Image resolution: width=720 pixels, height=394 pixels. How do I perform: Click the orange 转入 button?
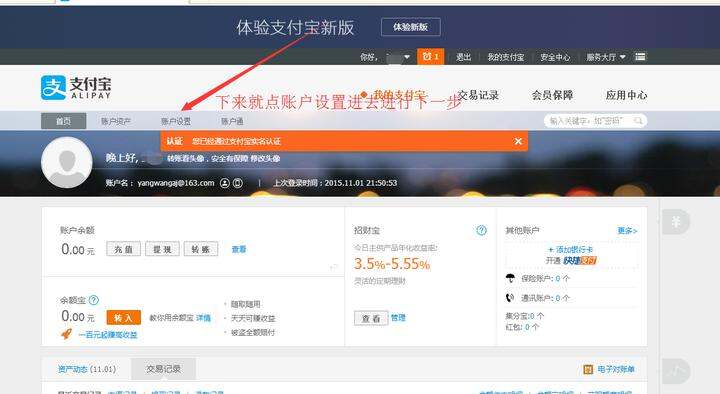124,317
